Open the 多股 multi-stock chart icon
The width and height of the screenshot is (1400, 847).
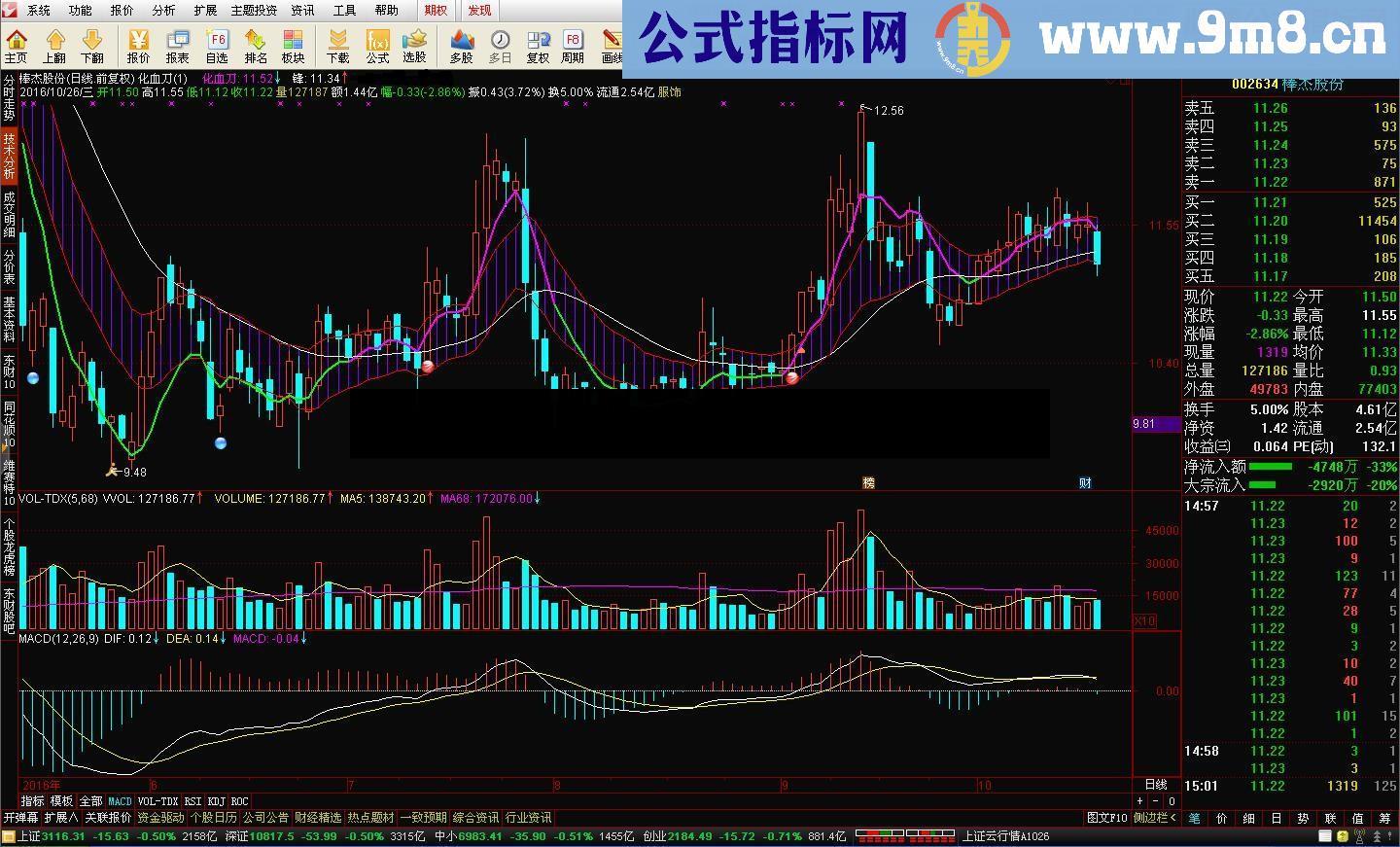point(462,46)
